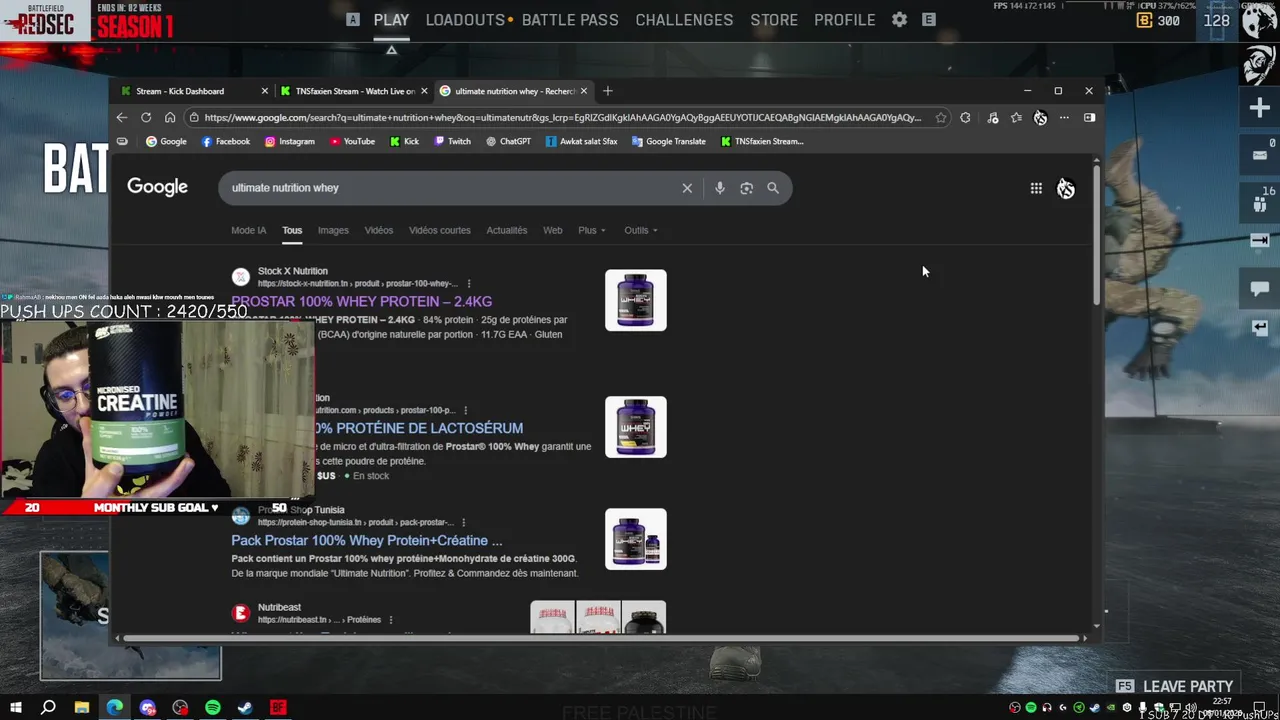The image size is (1280, 720).
Task: Open Stock X Nutrition result options menu
Action: click(x=469, y=284)
